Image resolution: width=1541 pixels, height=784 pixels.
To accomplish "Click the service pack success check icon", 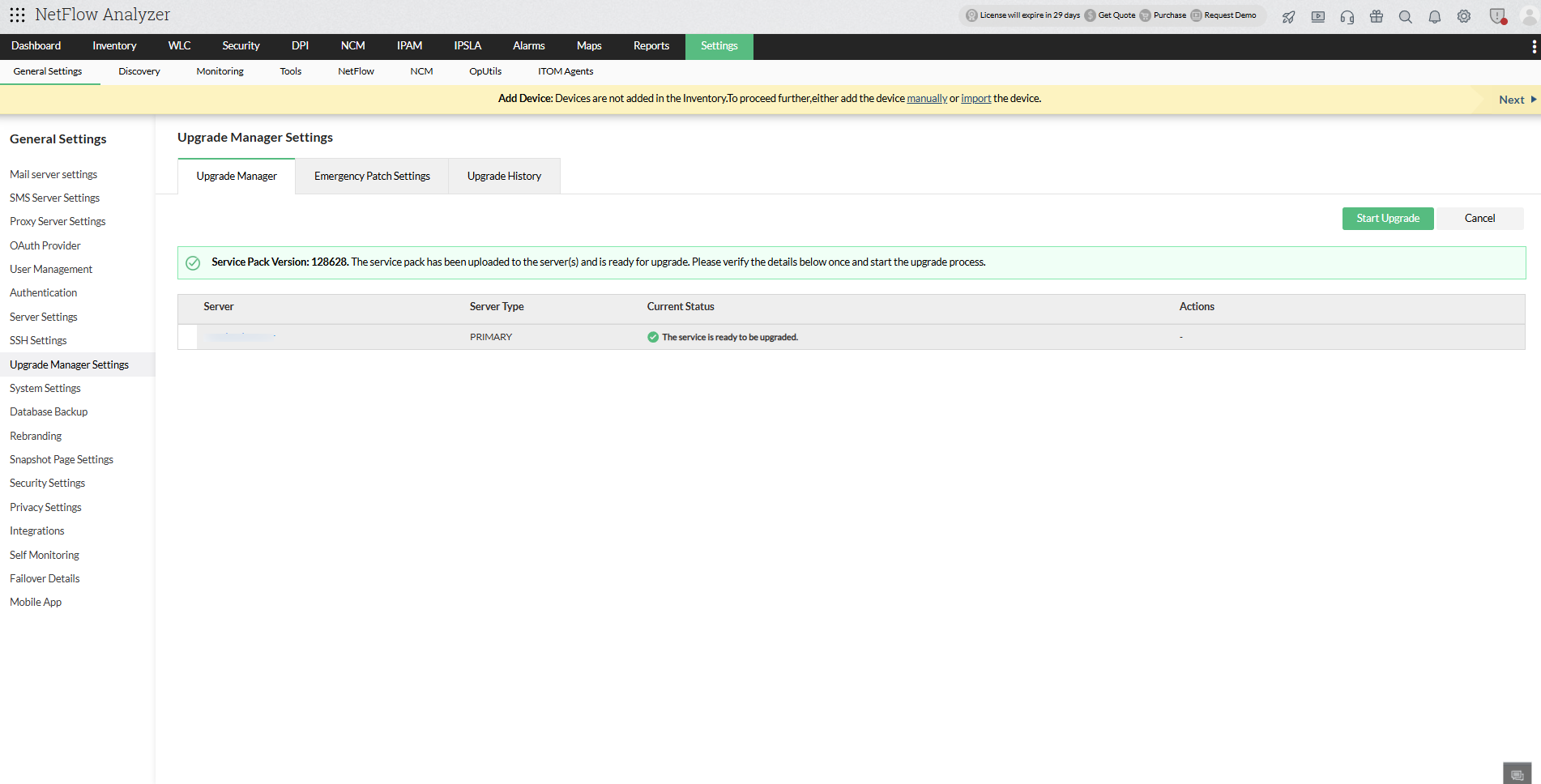I will 193,262.
